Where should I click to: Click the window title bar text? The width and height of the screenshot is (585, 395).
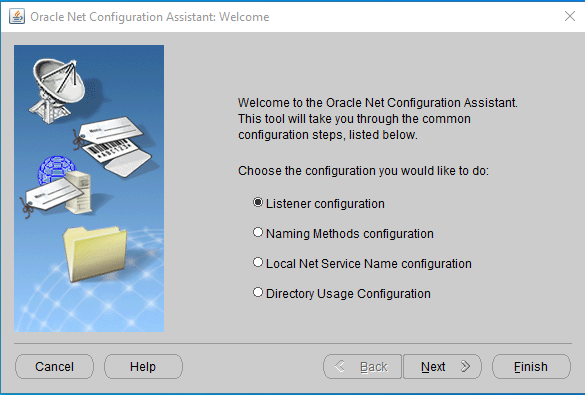tap(150, 17)
